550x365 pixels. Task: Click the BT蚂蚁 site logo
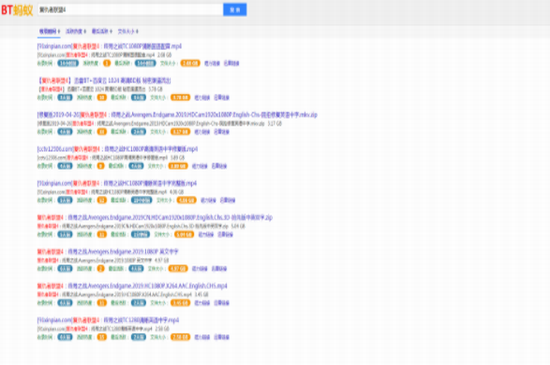pos(17,10)
